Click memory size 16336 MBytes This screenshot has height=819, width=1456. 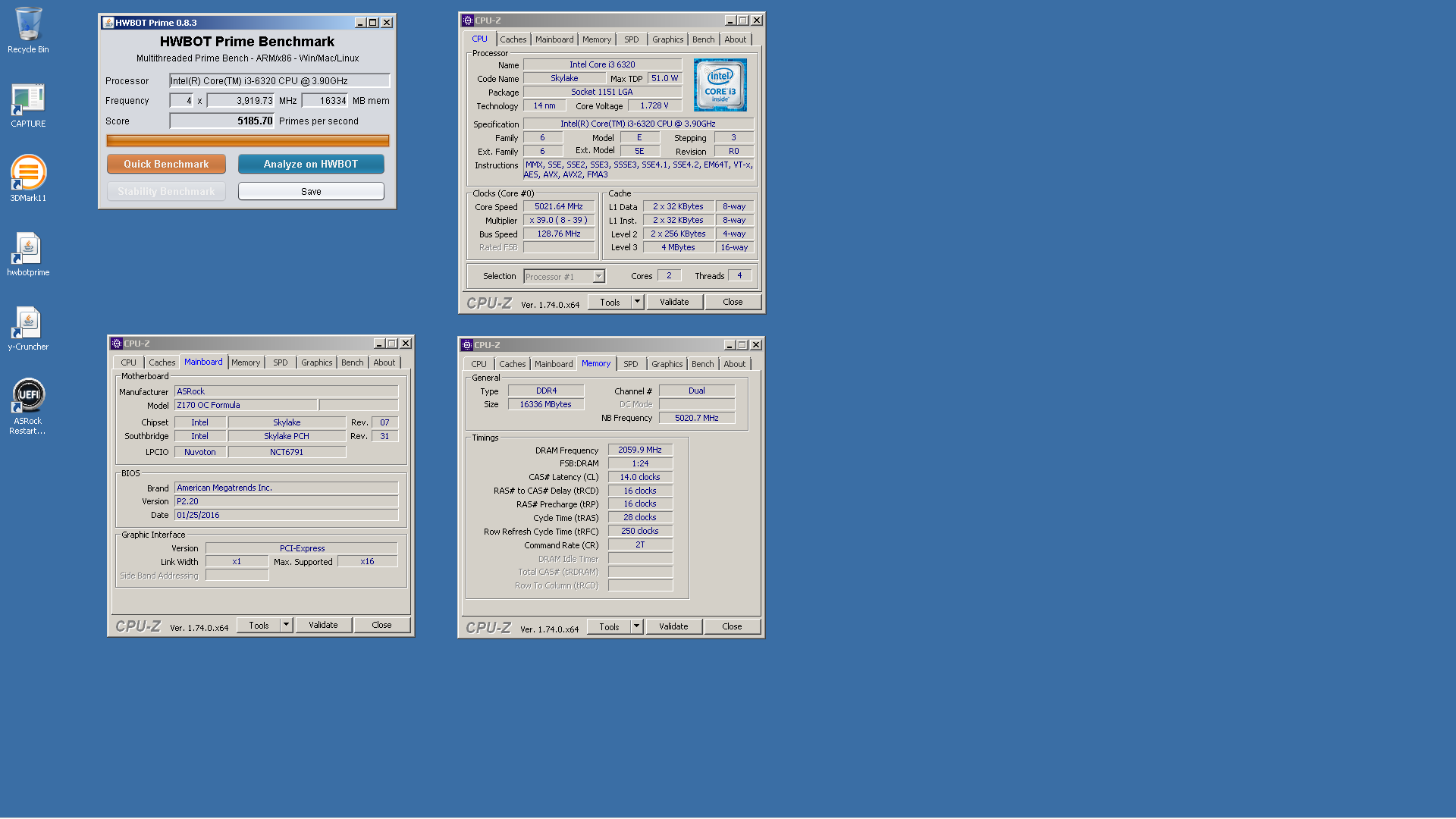pyautogui.click(x=546, y=404)
